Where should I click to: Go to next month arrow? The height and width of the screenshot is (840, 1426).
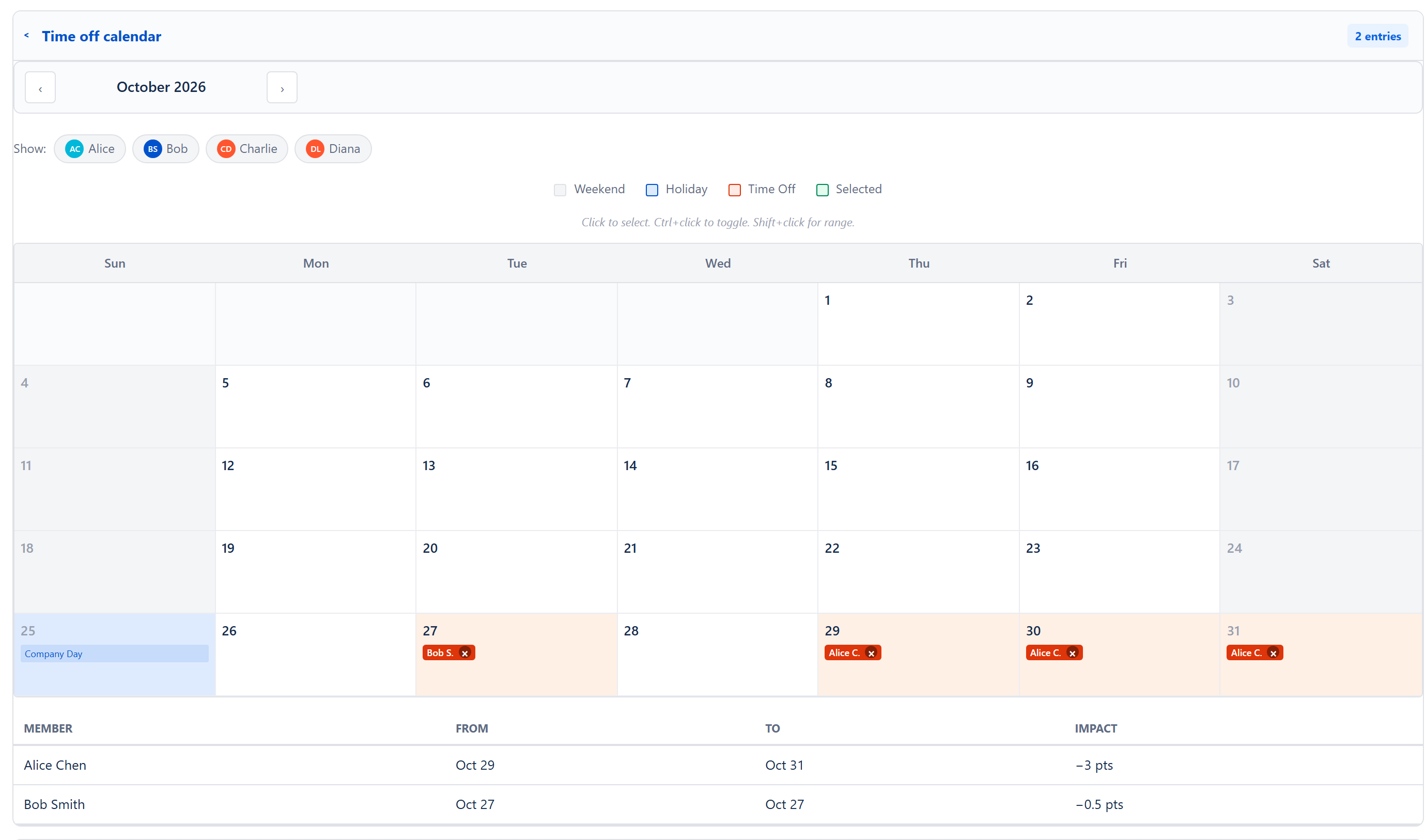[x=282, y=87]
